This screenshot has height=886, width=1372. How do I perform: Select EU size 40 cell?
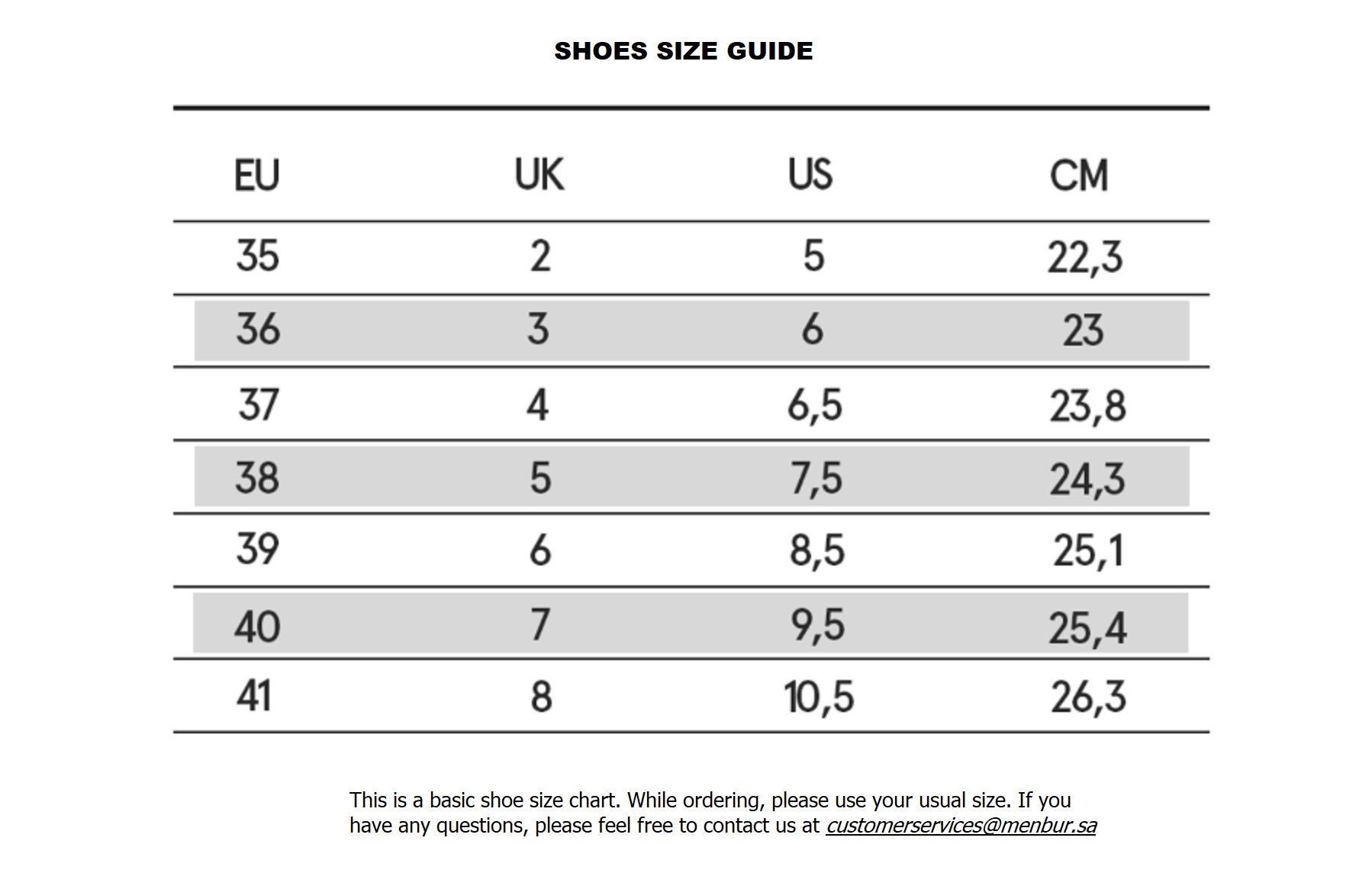pyautogui.click(x=257, y=627)
